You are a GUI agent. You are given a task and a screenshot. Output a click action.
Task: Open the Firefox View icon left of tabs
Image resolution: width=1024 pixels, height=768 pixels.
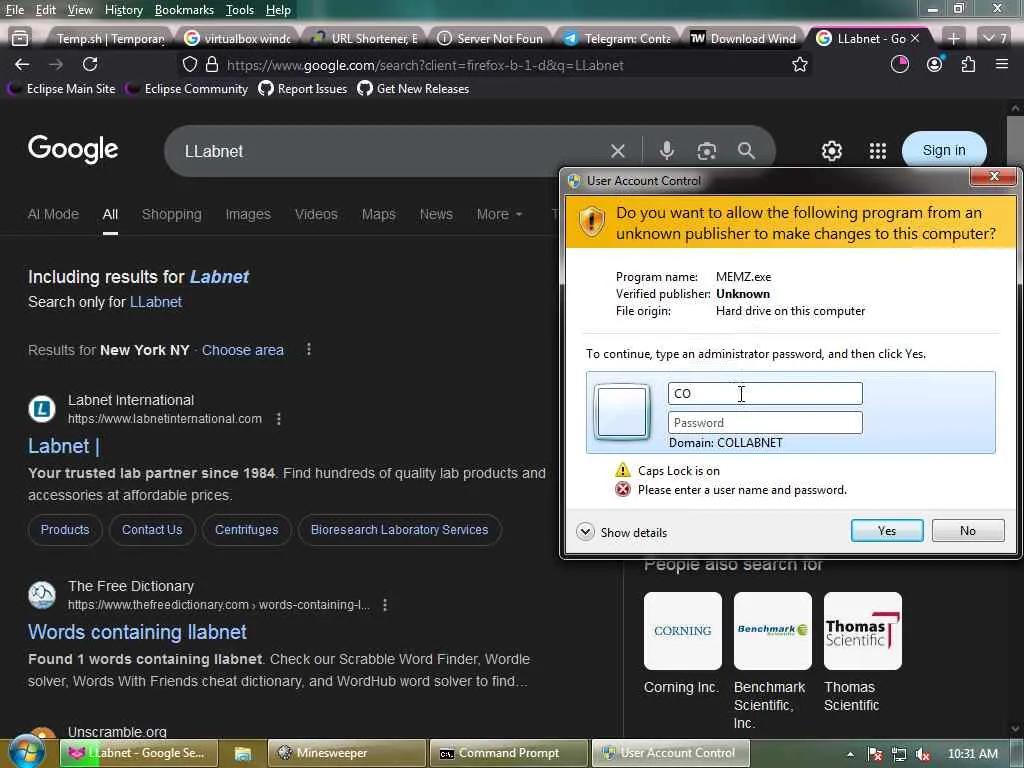(x=20, y=39)
